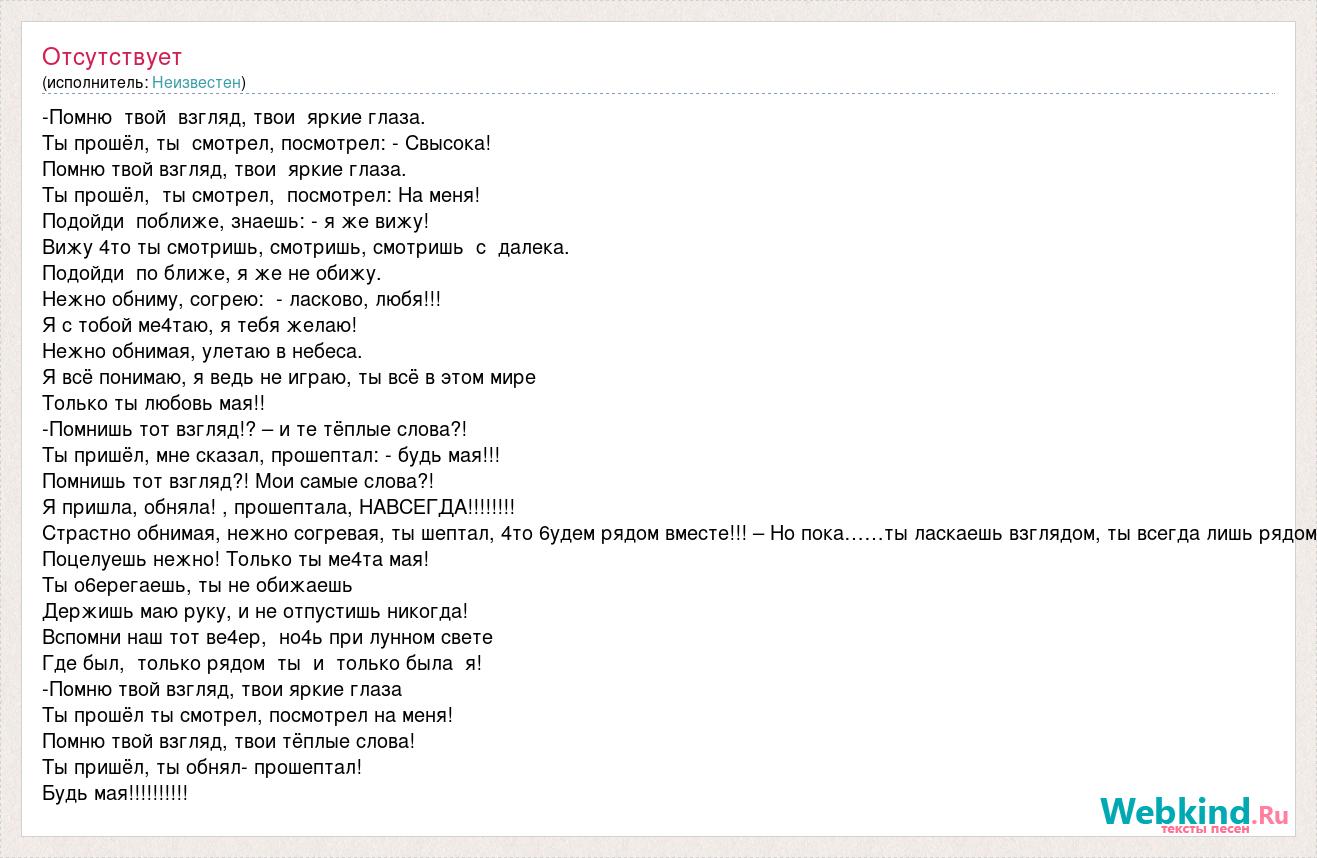Click line 'Нежно обнимая, улетаю в небеса.'
1317x858 pixels.
click(203, 351)
